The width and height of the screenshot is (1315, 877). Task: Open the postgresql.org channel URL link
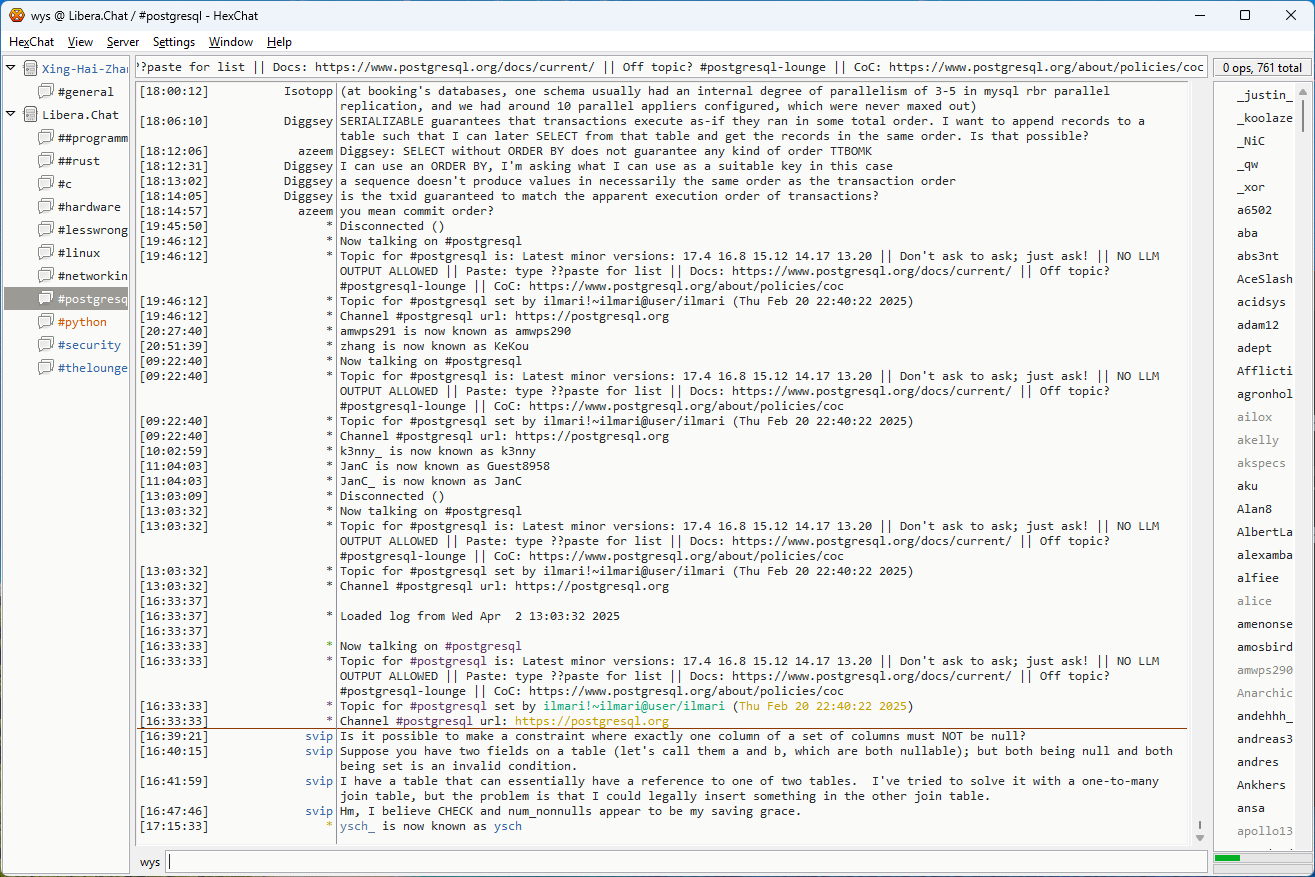tap(591, 721)
